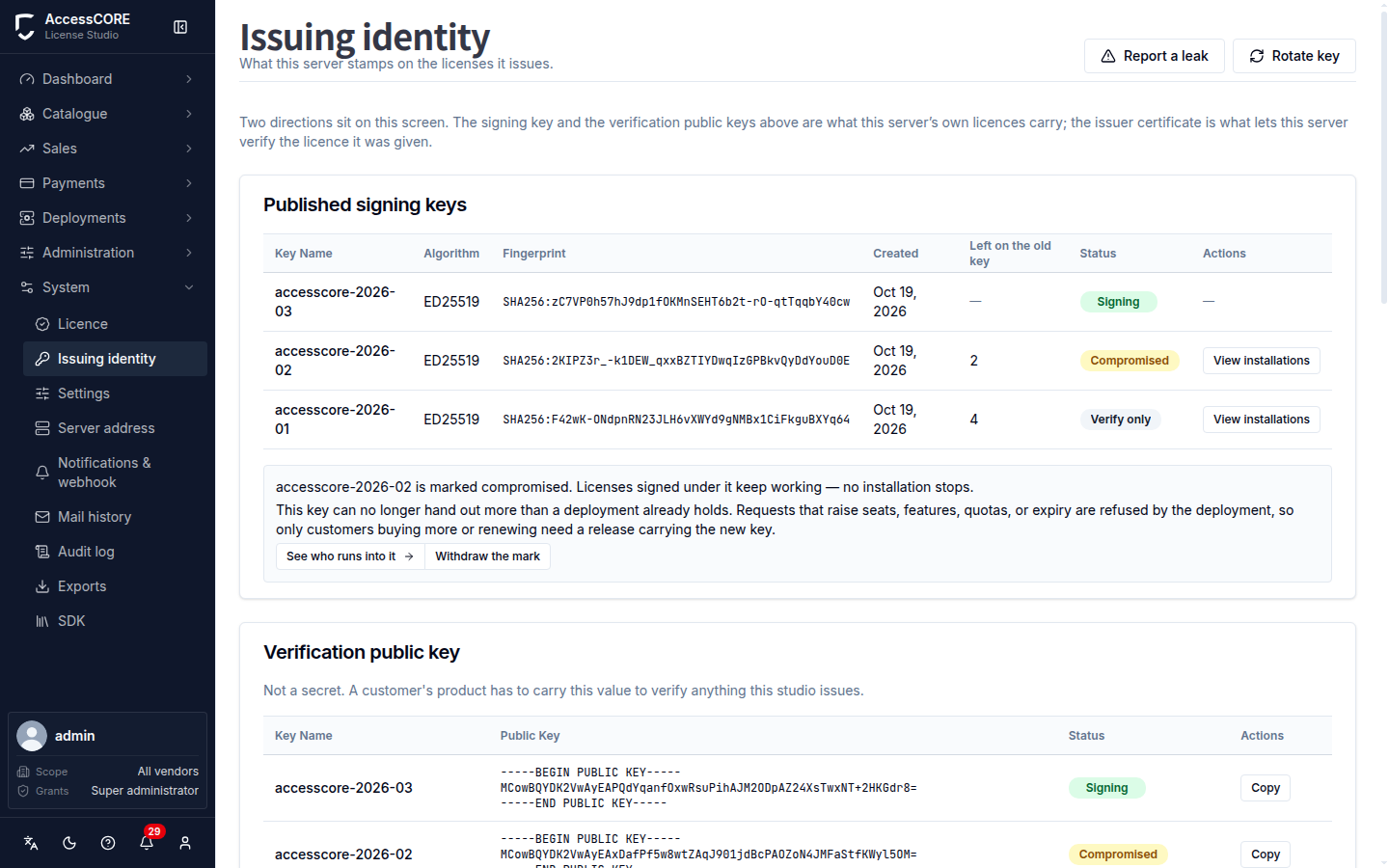The height and width of the screenshot is (868, 1389).
Task: Click the Payments card icon
Action: [27, 183]
